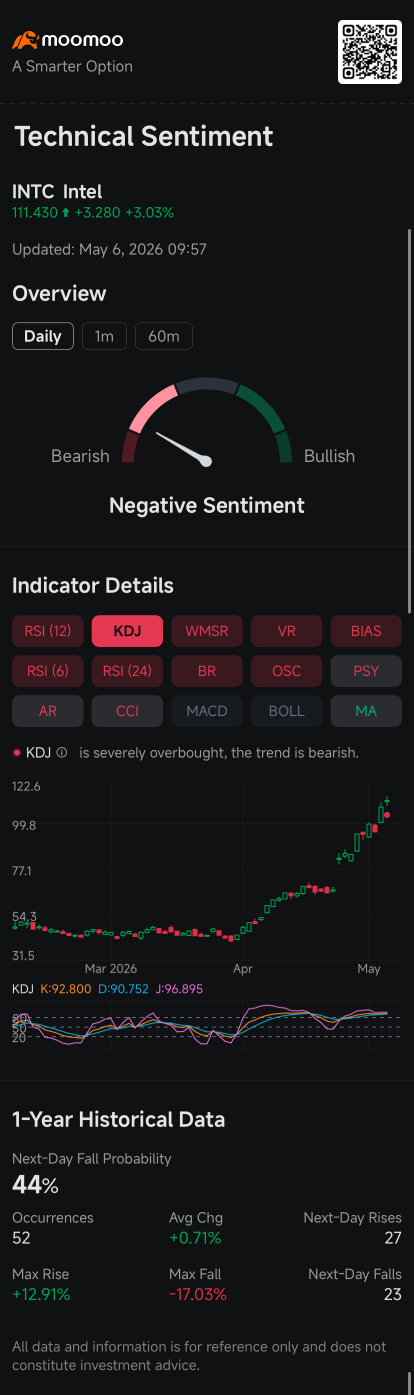Click the KDJ info circle icon
414x1395 pixels.
[62, 752]
